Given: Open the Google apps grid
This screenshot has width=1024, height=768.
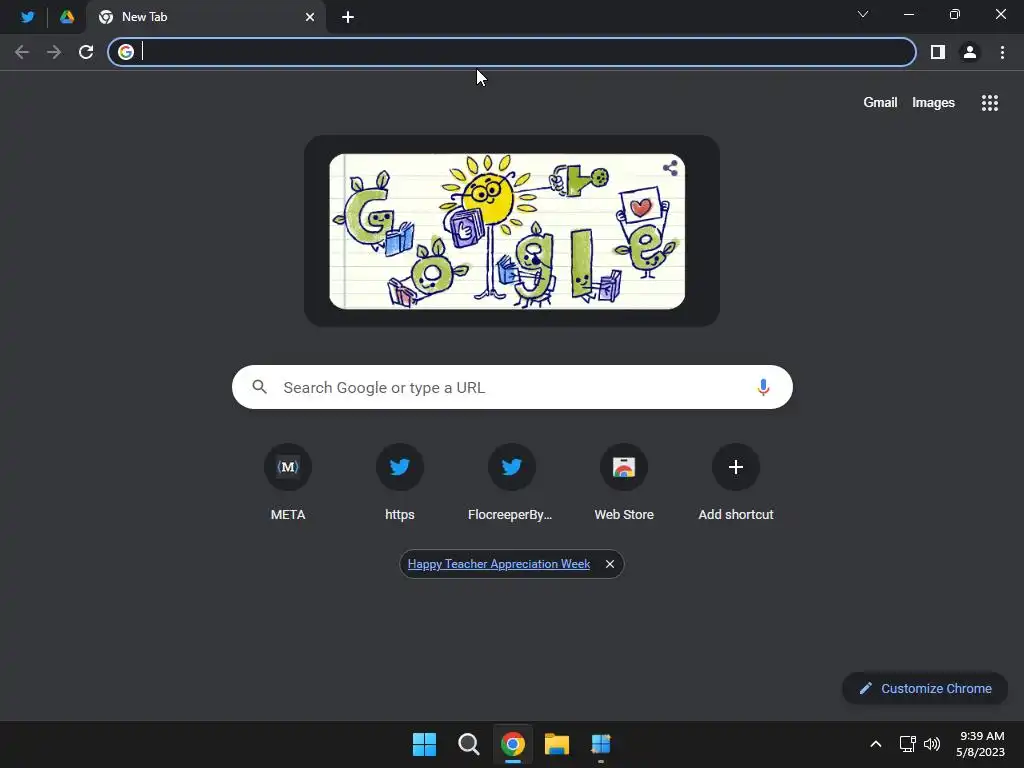Looking at the screenshot, I should 990,103.
